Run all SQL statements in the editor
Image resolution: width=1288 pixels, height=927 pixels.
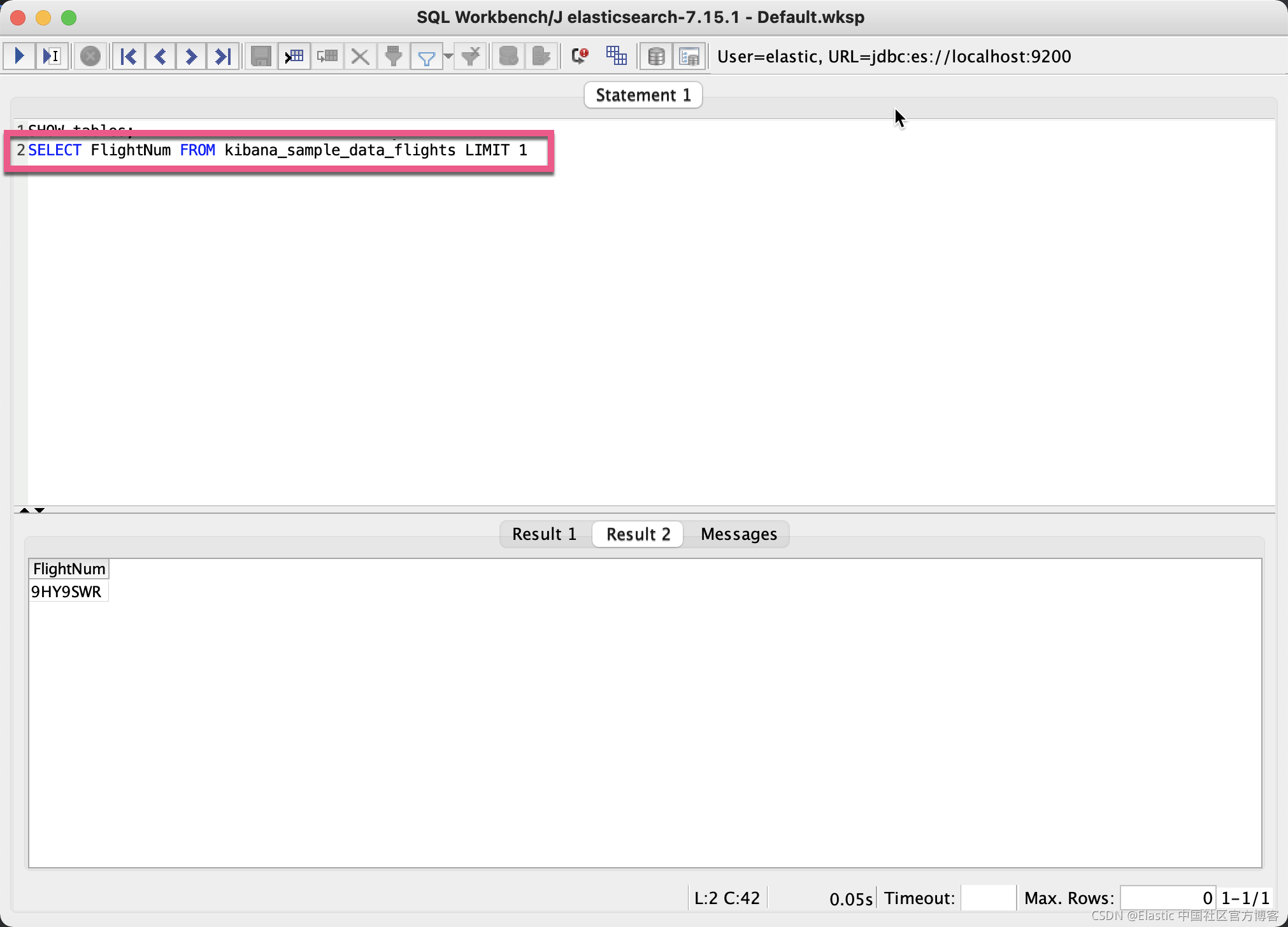click(x=18, y=56)
